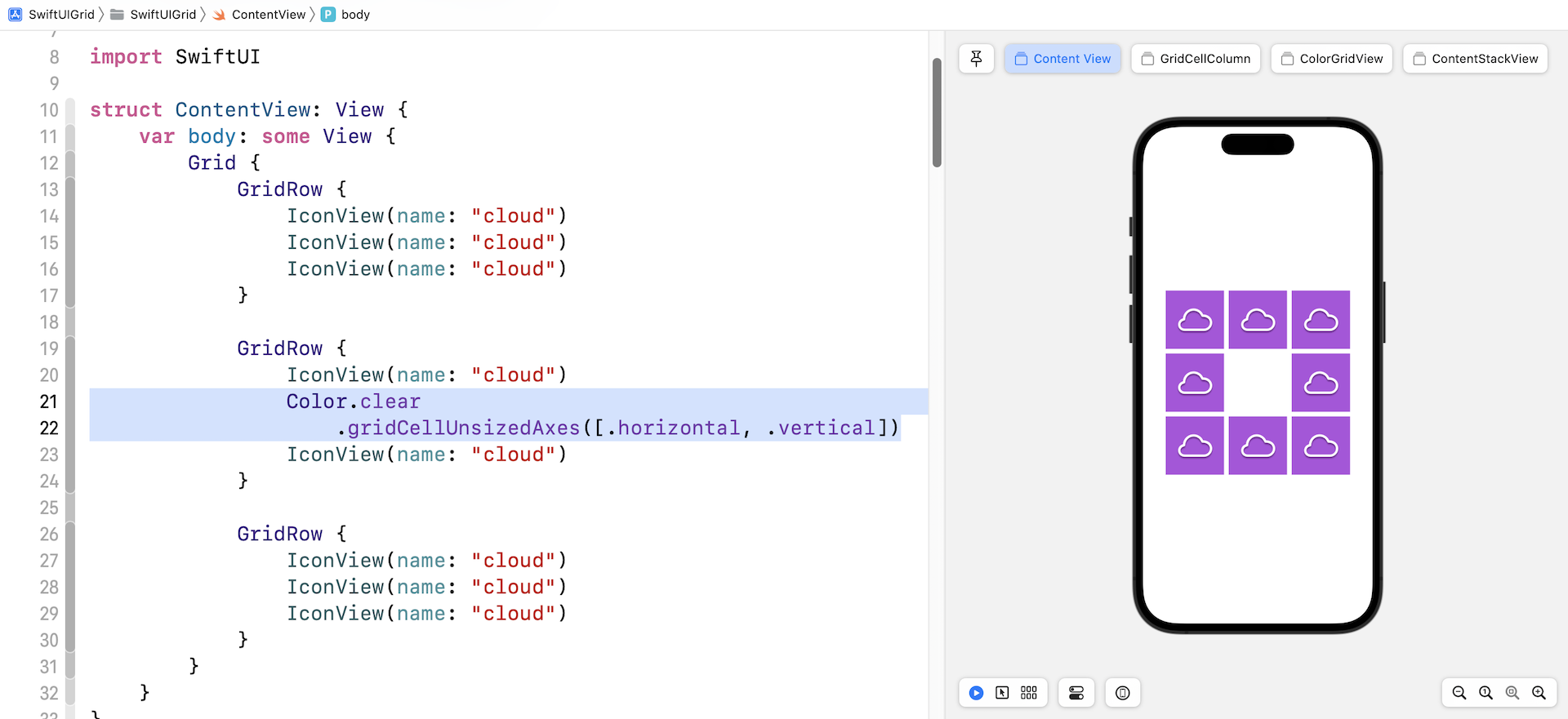Start the Live preview play button

coord(976,693)
